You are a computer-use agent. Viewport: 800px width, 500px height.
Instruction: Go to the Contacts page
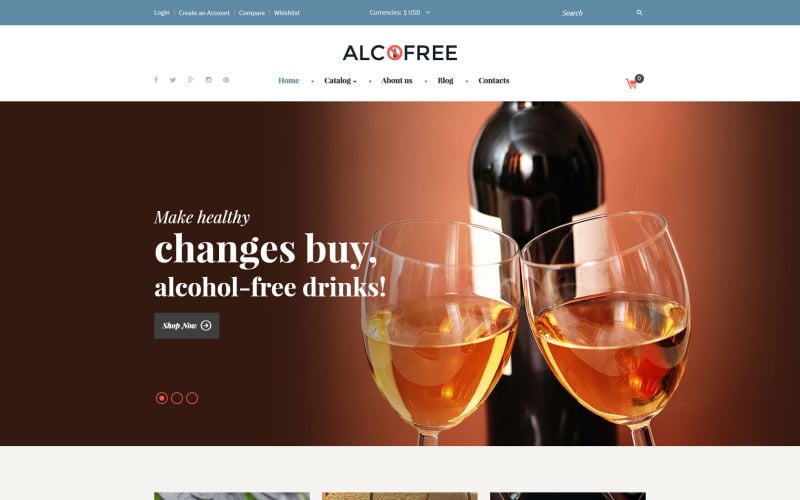point(494,81)
